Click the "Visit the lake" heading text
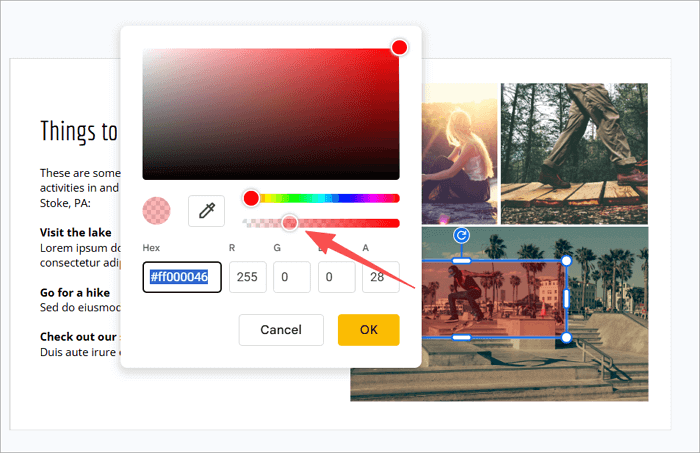 (76, 232)
